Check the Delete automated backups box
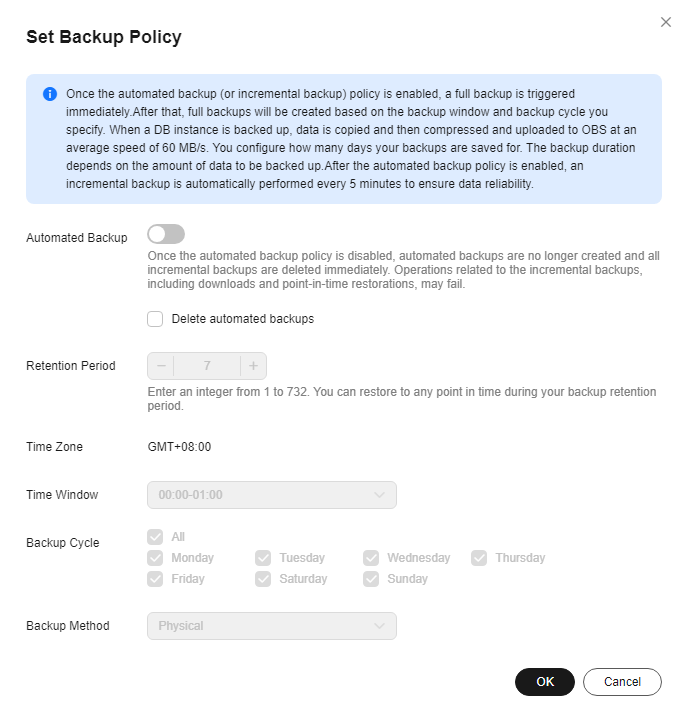The width and height of the screenshot is (687, 722). pos(155,319)
